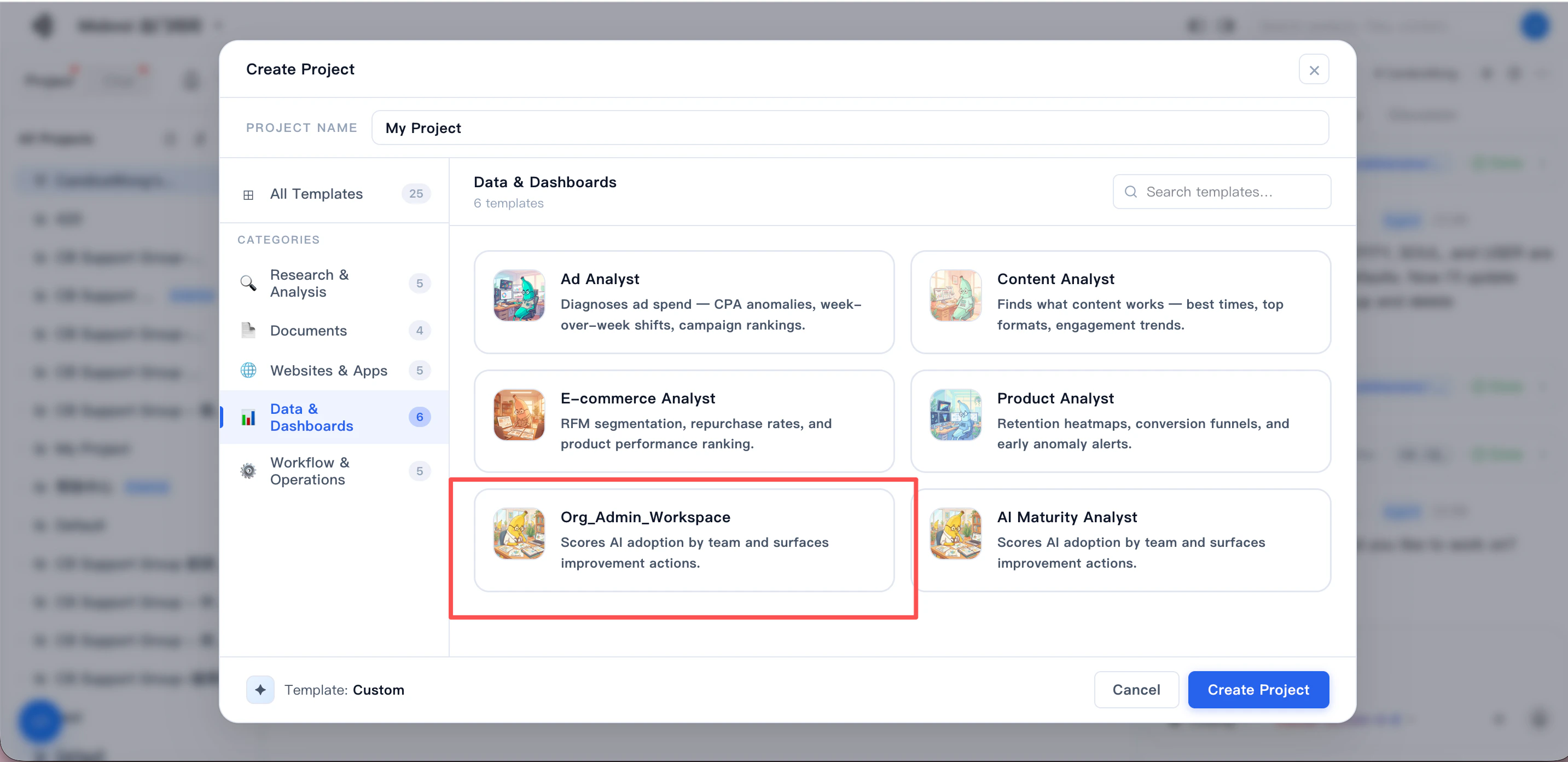Pick the E-commerce Analyst template title
This screenshot has width=1568, height=762.
click(637, 399)
